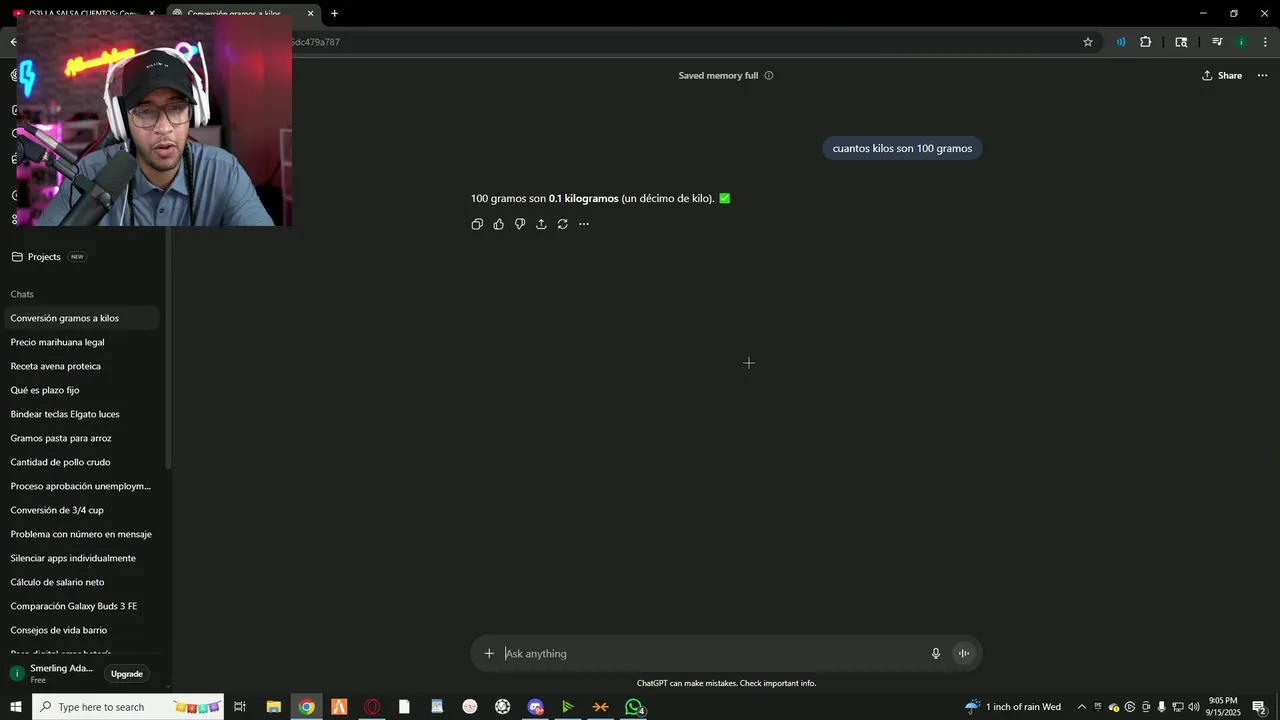Screen dimensions: 1280x720
Task: Open the Chrome extensions puzzle icon
Action: point(1146,42)
